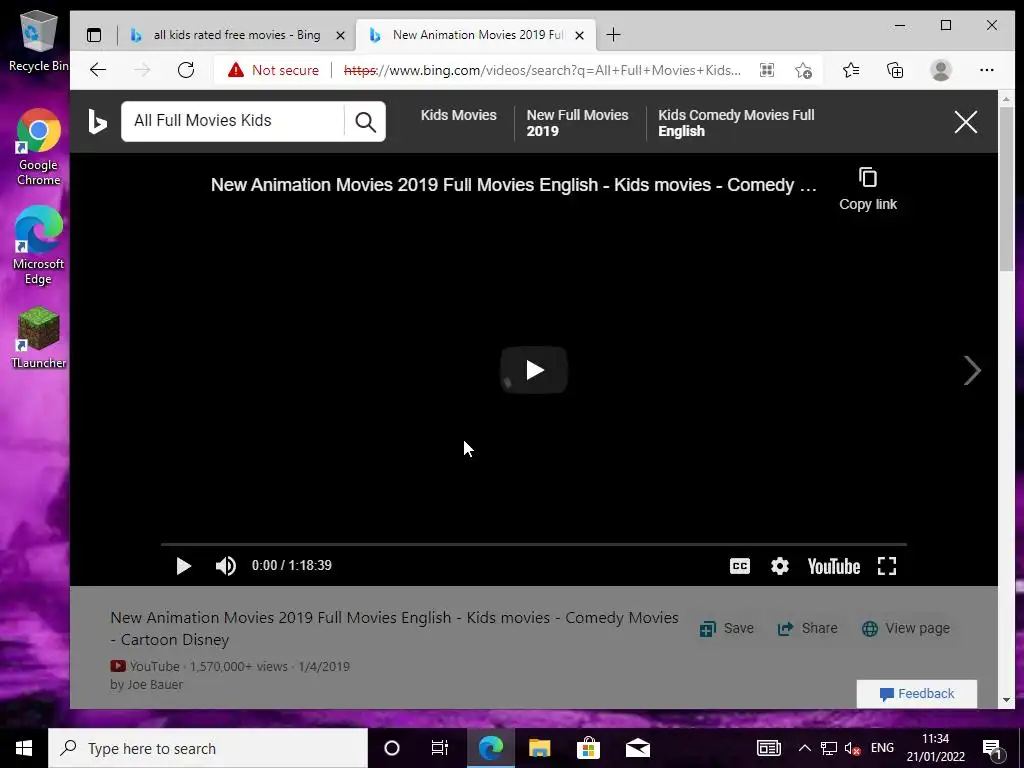Share the video
This screenshot has width=1024, height=768.
(x=807, y=628)
